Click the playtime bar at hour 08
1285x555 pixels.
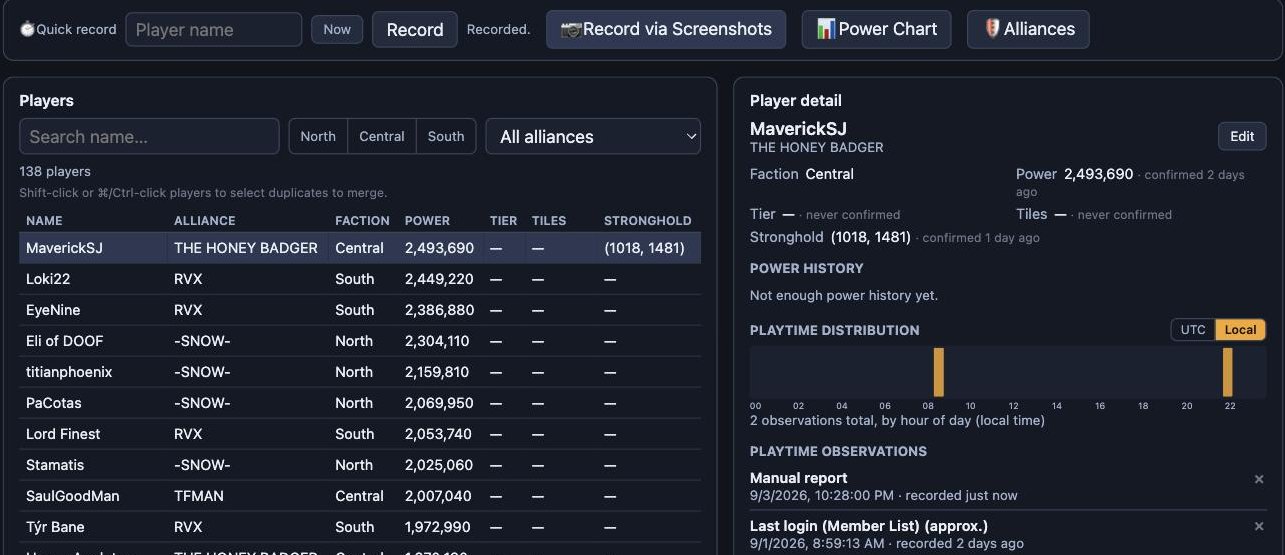pos(939,372)
